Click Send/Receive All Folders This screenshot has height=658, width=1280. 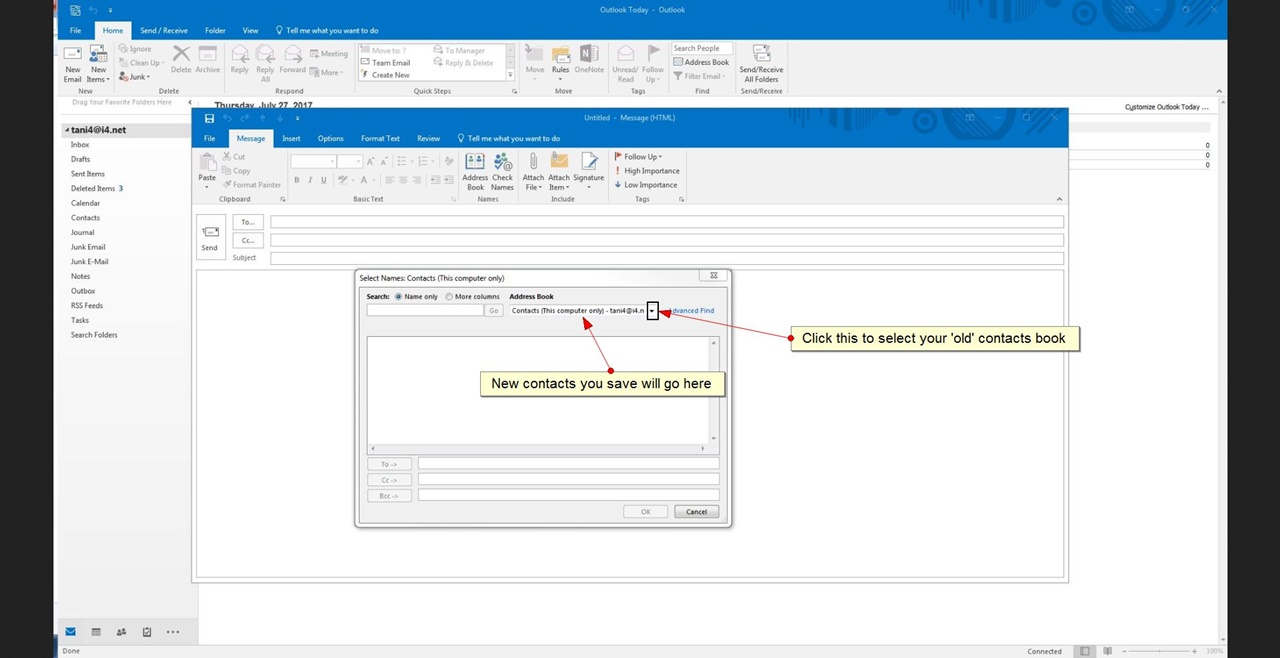point(761,63)
